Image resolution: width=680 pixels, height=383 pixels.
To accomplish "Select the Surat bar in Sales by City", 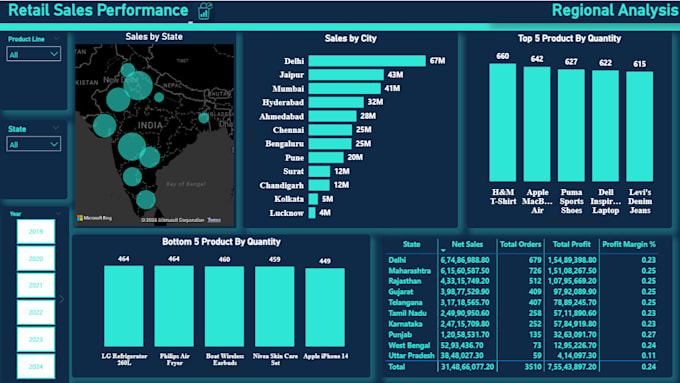I will (319, 171).
